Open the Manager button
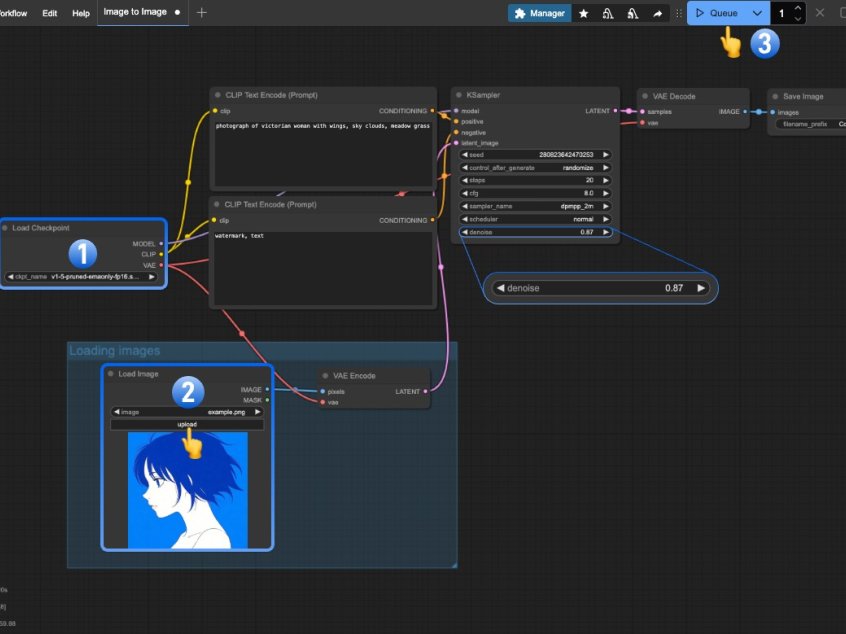 coord(540,13)
